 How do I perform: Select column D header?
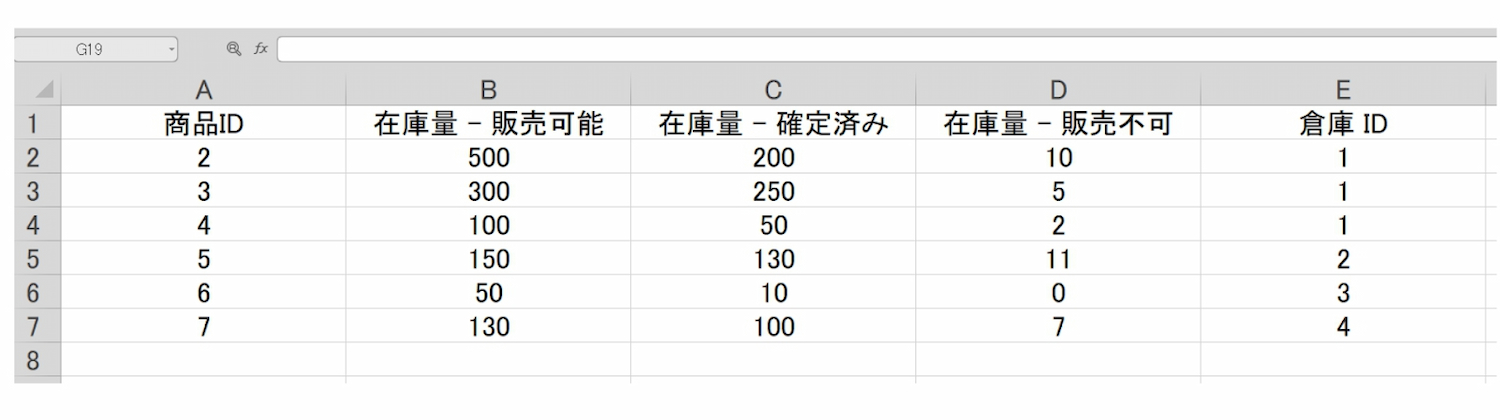[1058, 91]
